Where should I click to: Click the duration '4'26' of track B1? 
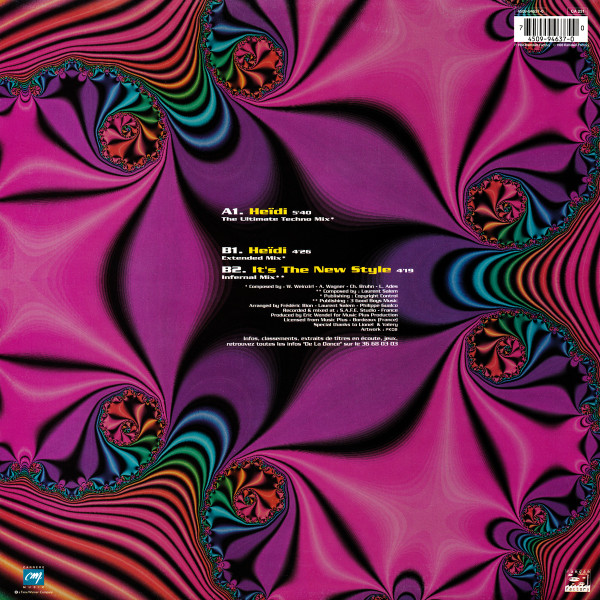click(x=301, y=251)
